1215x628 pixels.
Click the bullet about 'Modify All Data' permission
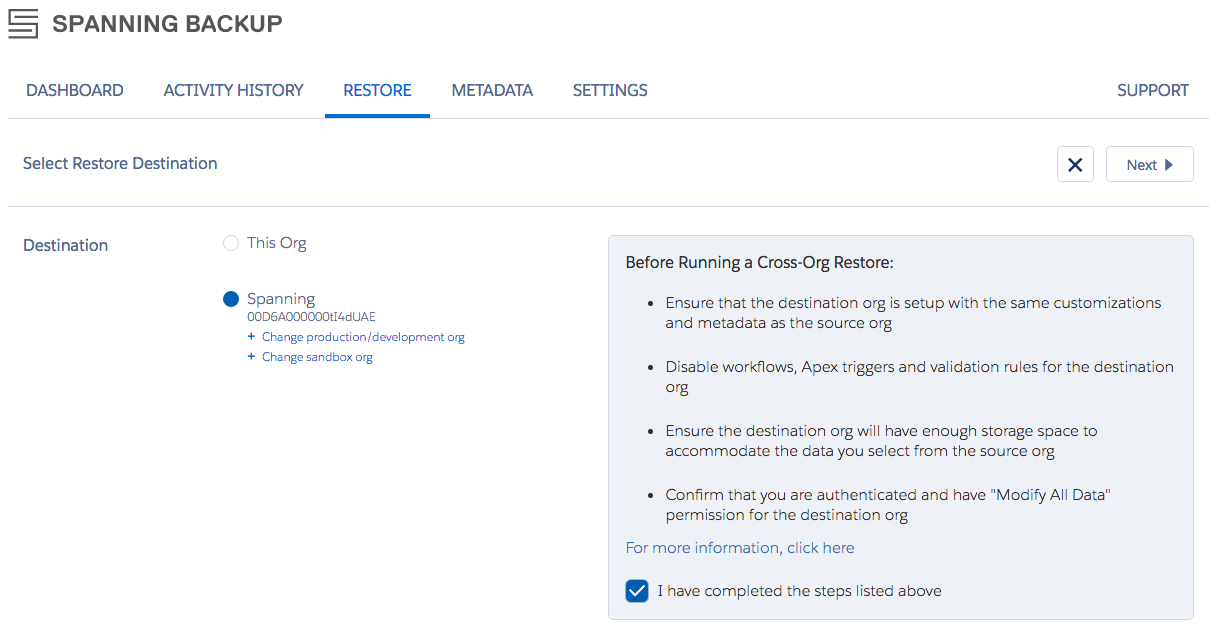coord(888,505)
